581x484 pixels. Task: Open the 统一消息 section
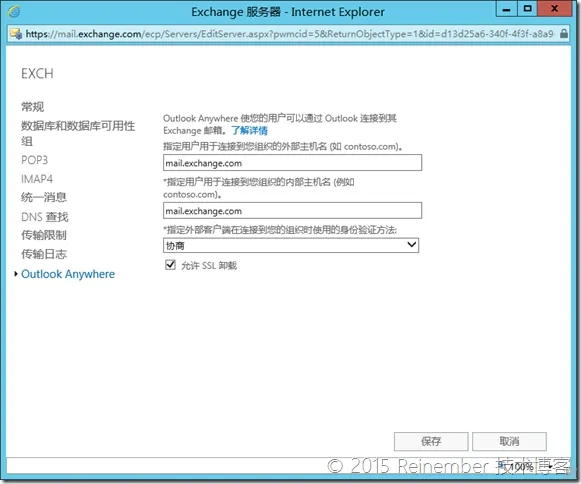click(44, 197)
